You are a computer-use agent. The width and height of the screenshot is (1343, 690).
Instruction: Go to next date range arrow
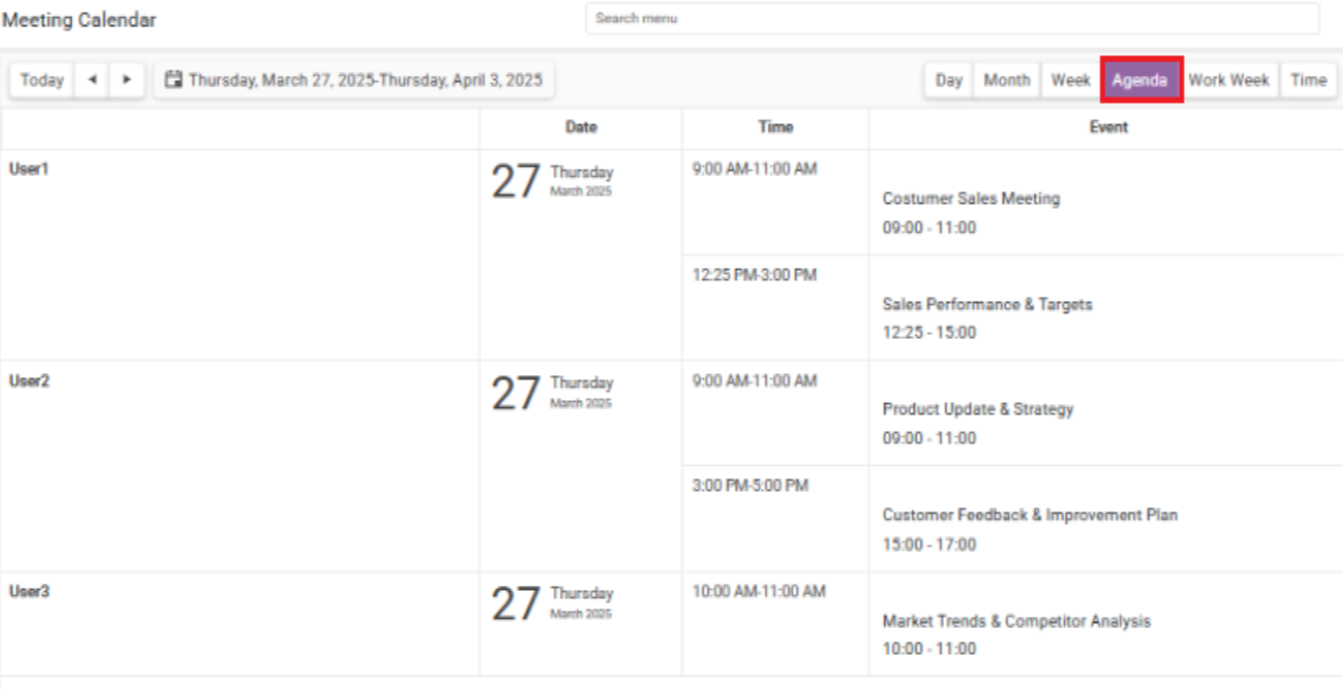(127, 80)
